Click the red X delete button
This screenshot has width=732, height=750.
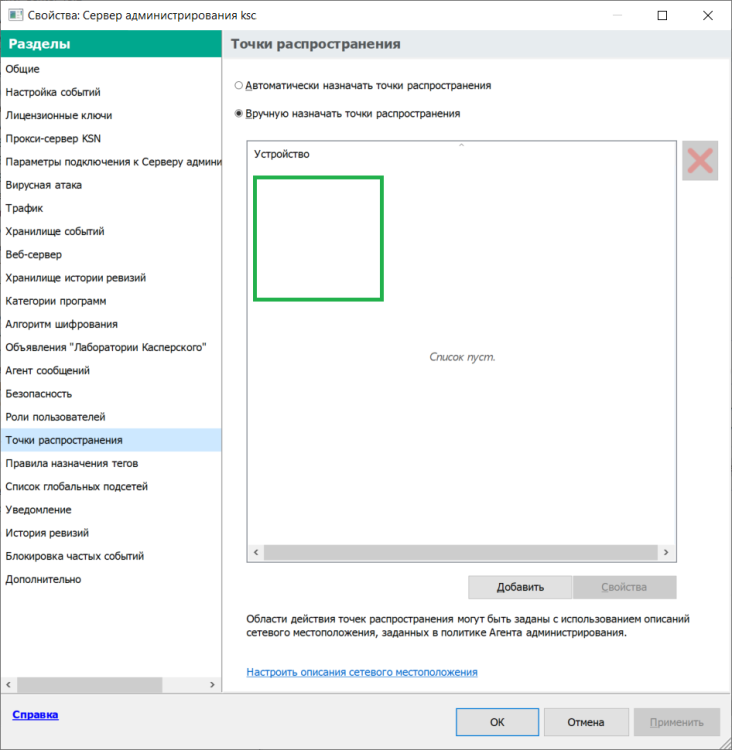coord(700,160)
